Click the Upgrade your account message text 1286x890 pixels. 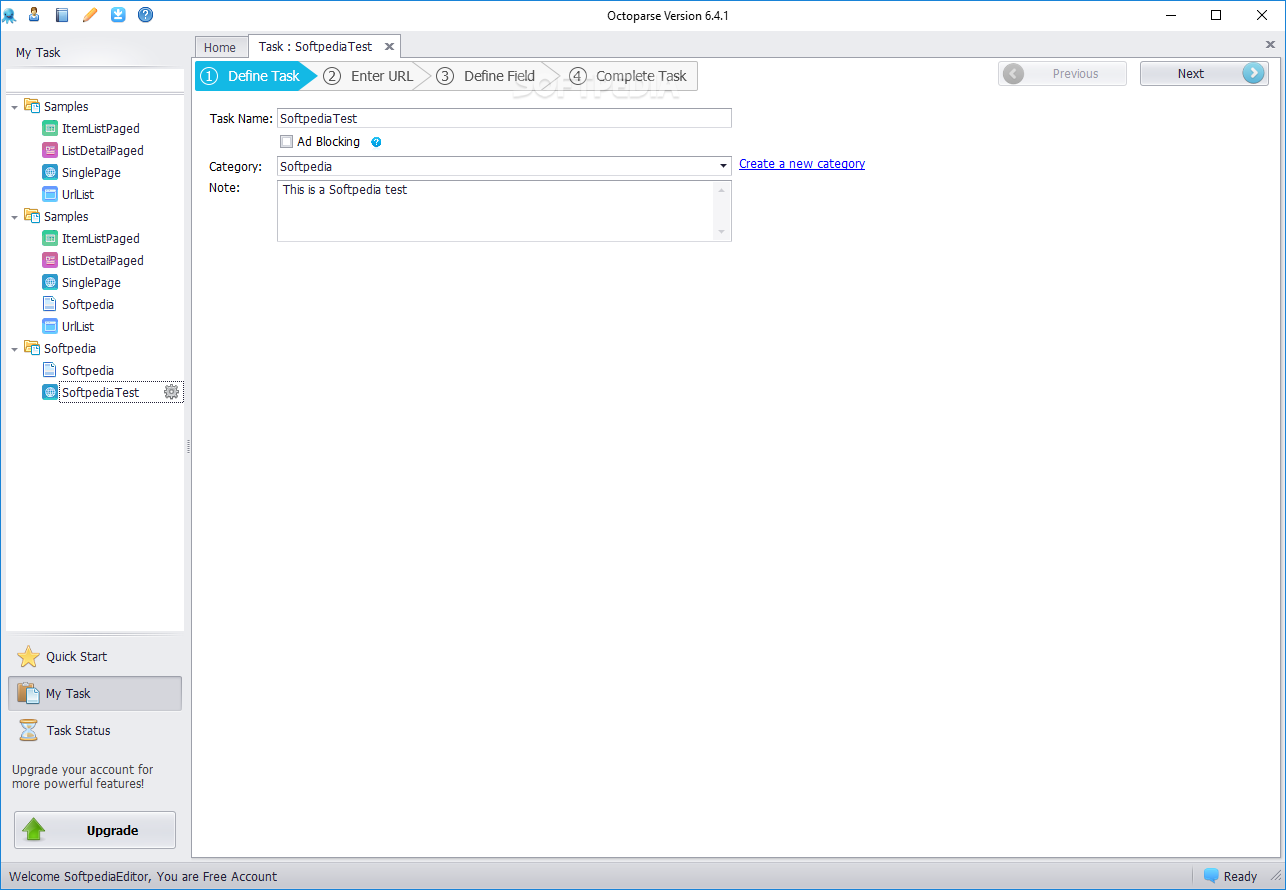click(82, 777)
